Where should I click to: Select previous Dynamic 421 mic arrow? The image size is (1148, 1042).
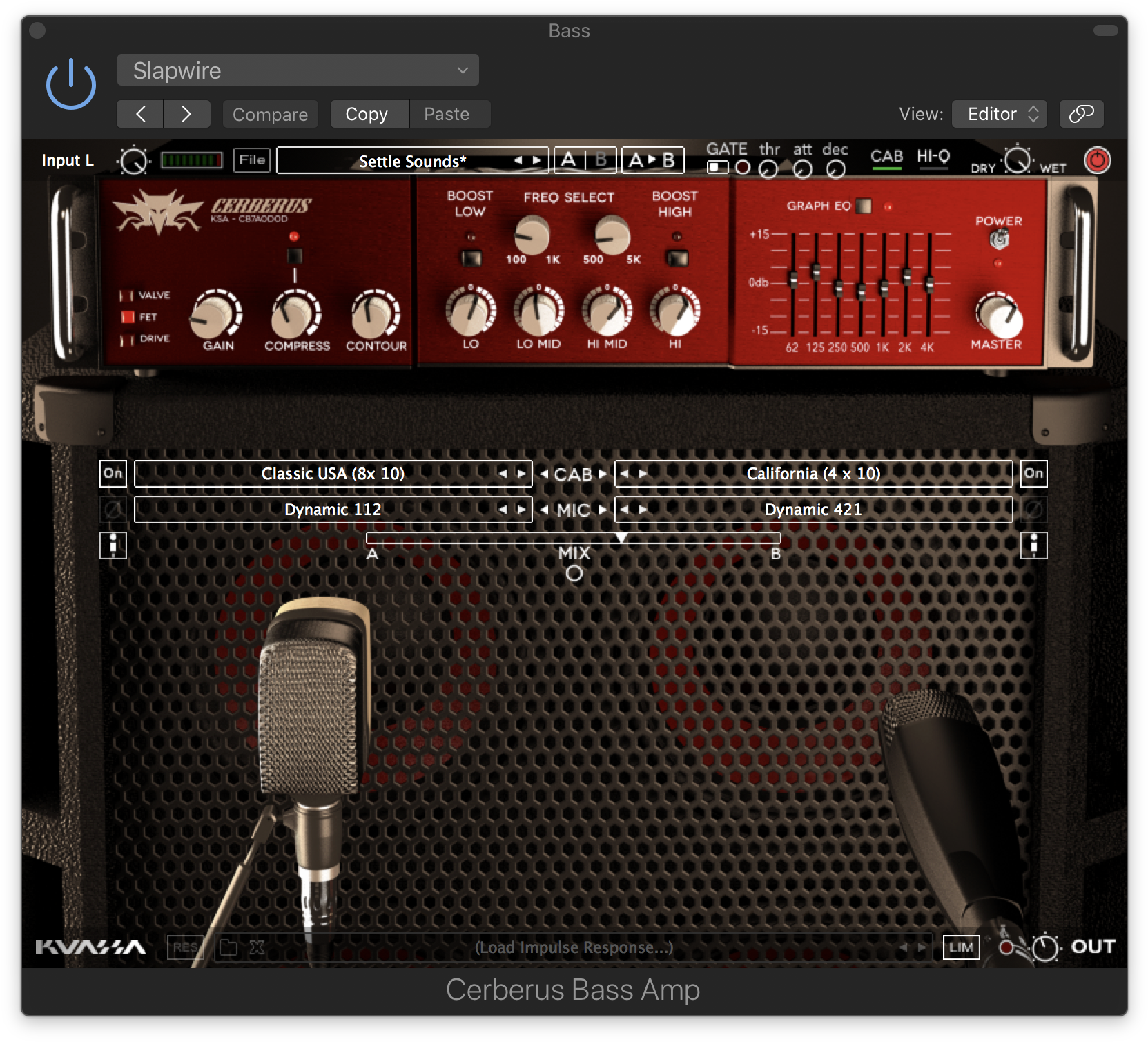tap(625, 510)
